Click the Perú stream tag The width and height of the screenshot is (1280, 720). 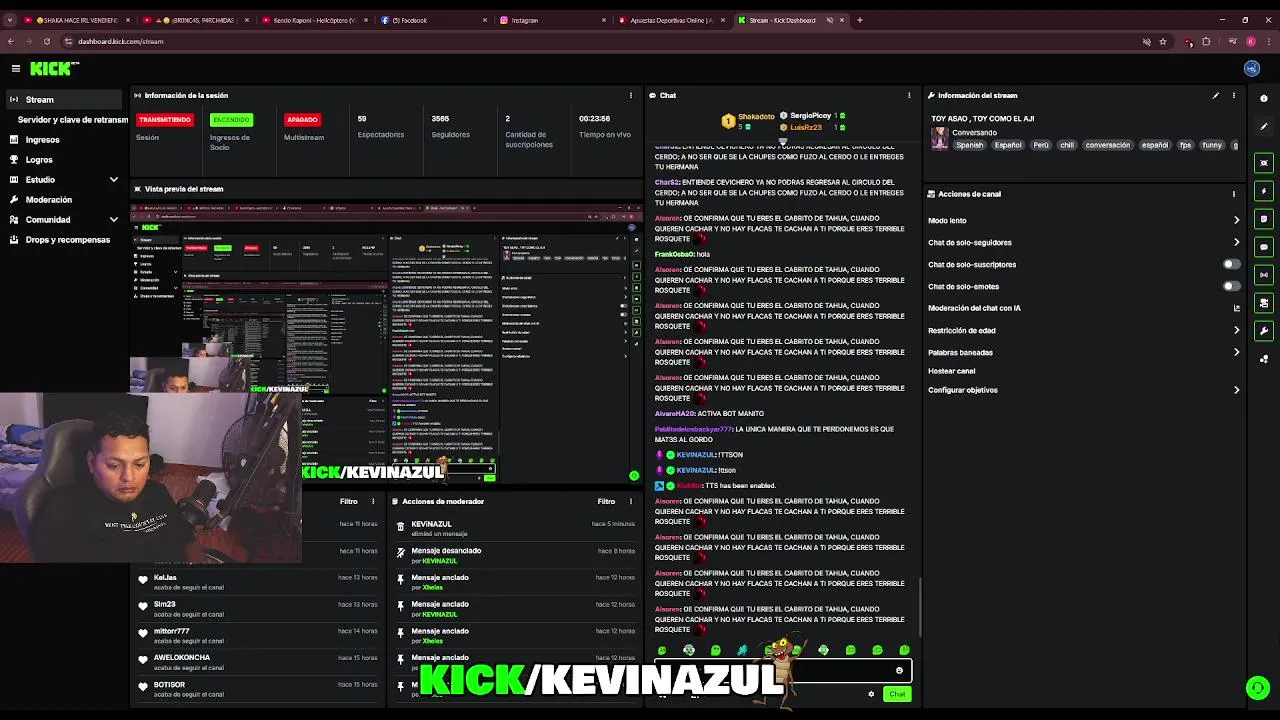pos(1041,145)
